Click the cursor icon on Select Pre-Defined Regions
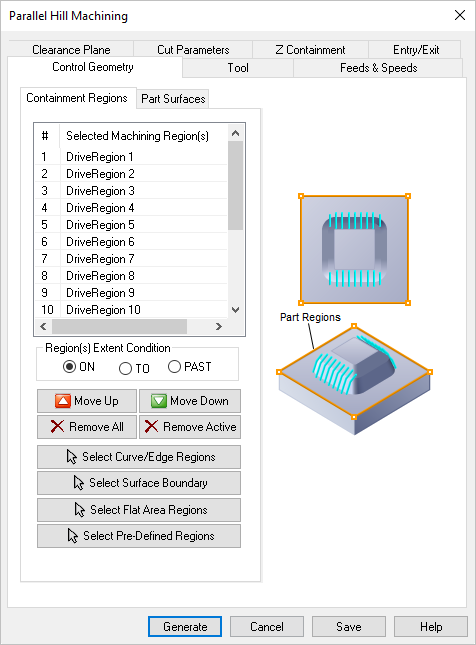Image resolution: width=476 pixels, height=645 pixels. point(72,536)
